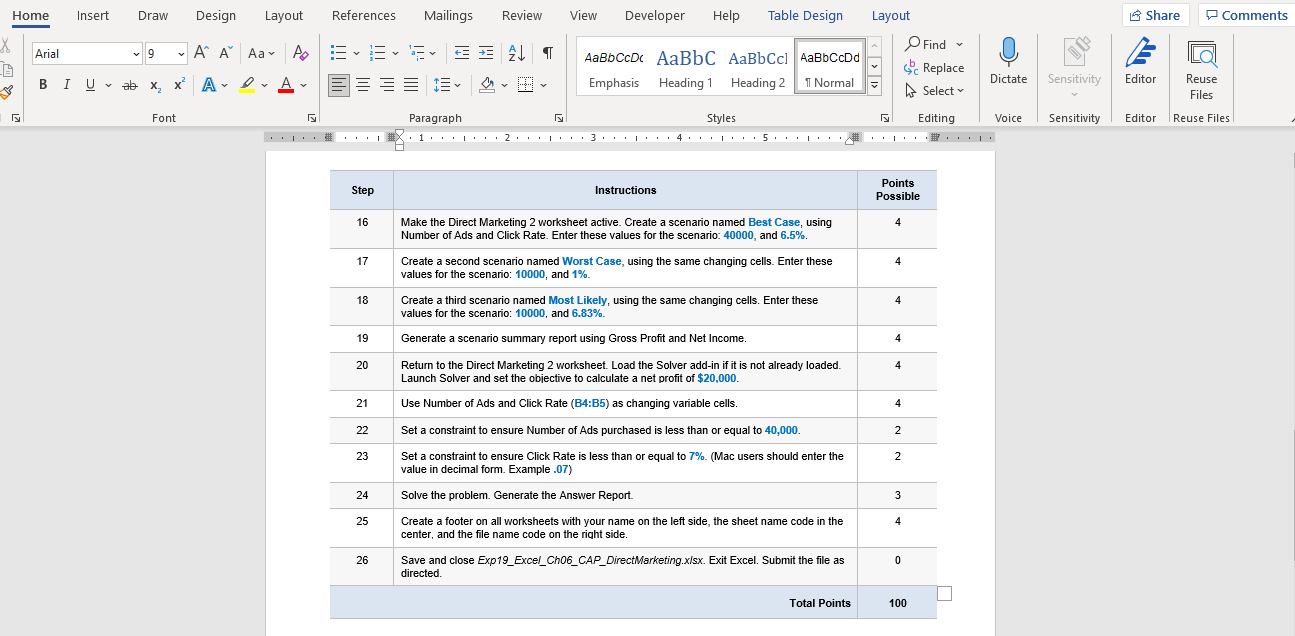Toggle underline formatting
Screen dimensions: 1295x636
[x=90, y=85]
